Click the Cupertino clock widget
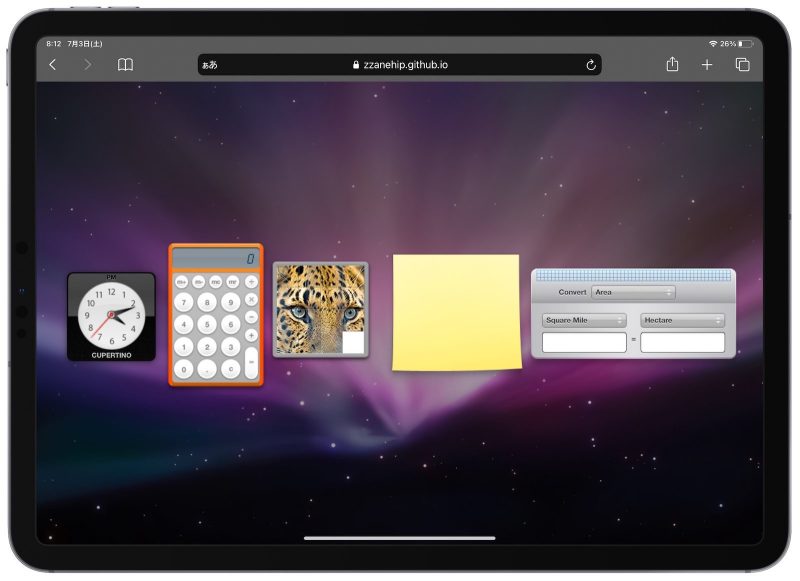The height and width of the screenshot is (581, 800). point(110,313)
